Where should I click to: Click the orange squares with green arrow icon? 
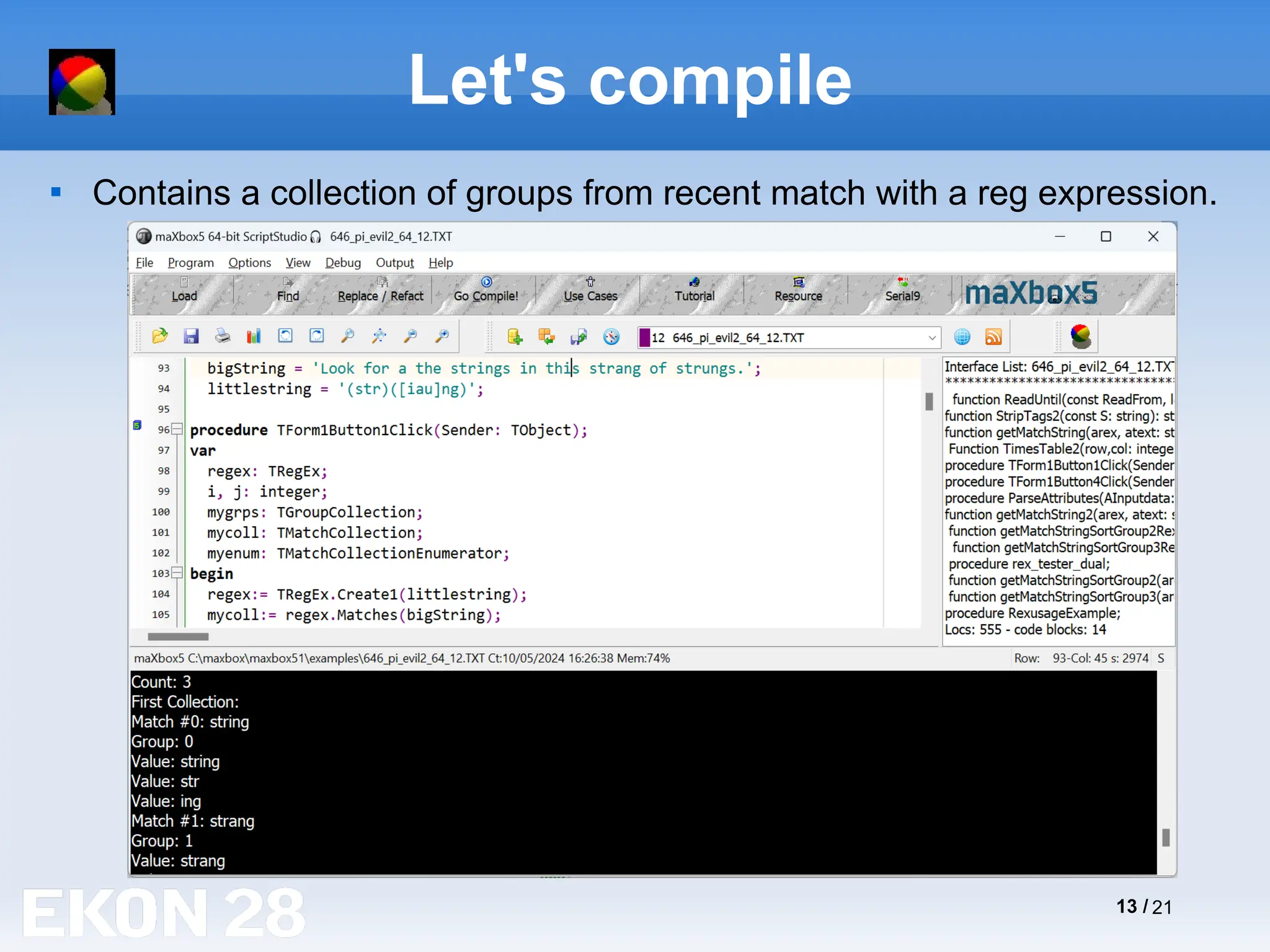pos(546,337)
